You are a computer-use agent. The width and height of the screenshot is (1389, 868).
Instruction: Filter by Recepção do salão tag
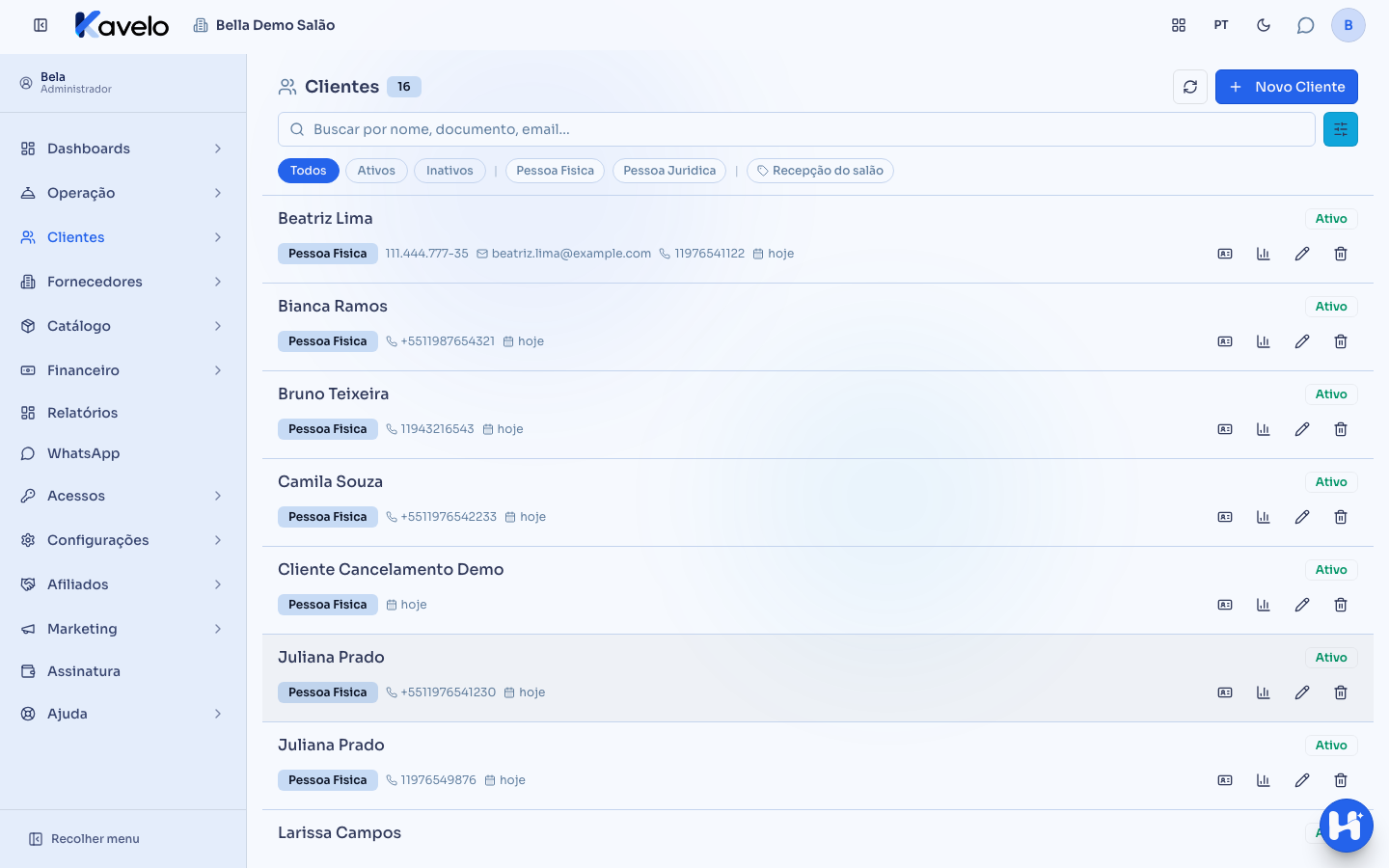tap(820, 171)
